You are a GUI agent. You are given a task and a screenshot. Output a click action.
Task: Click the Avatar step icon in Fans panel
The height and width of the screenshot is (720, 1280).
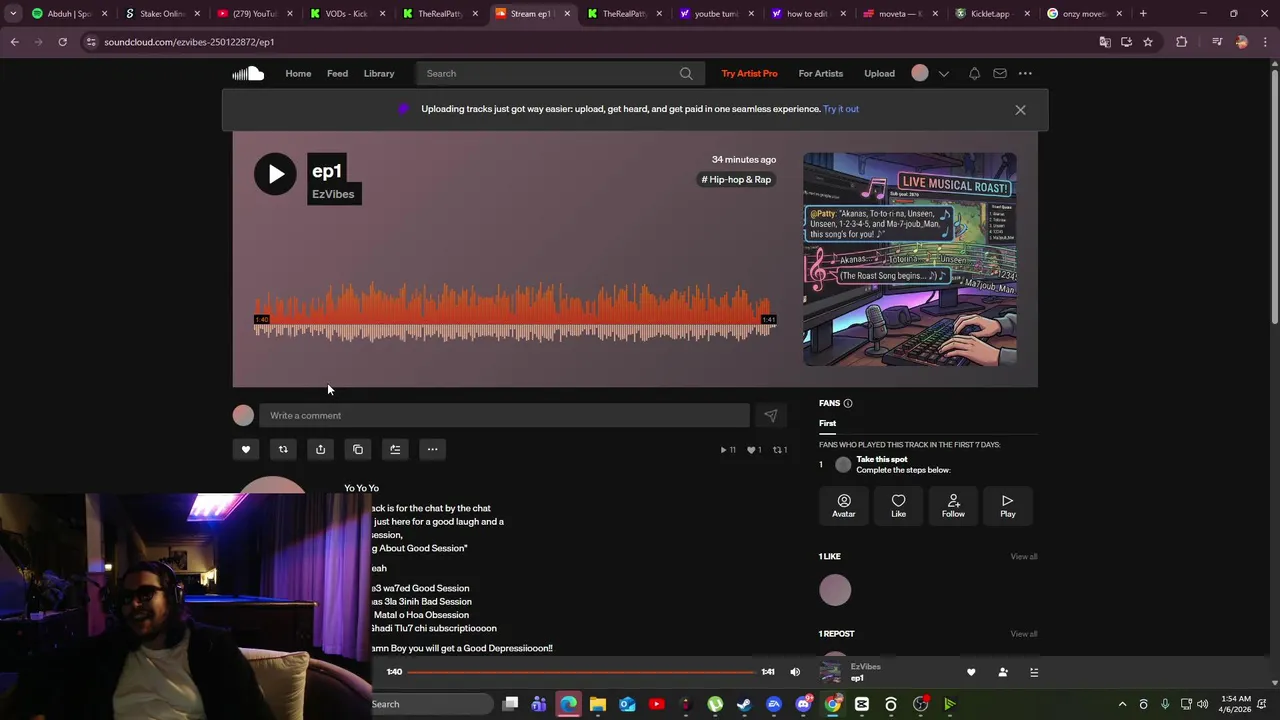point(844,506)
